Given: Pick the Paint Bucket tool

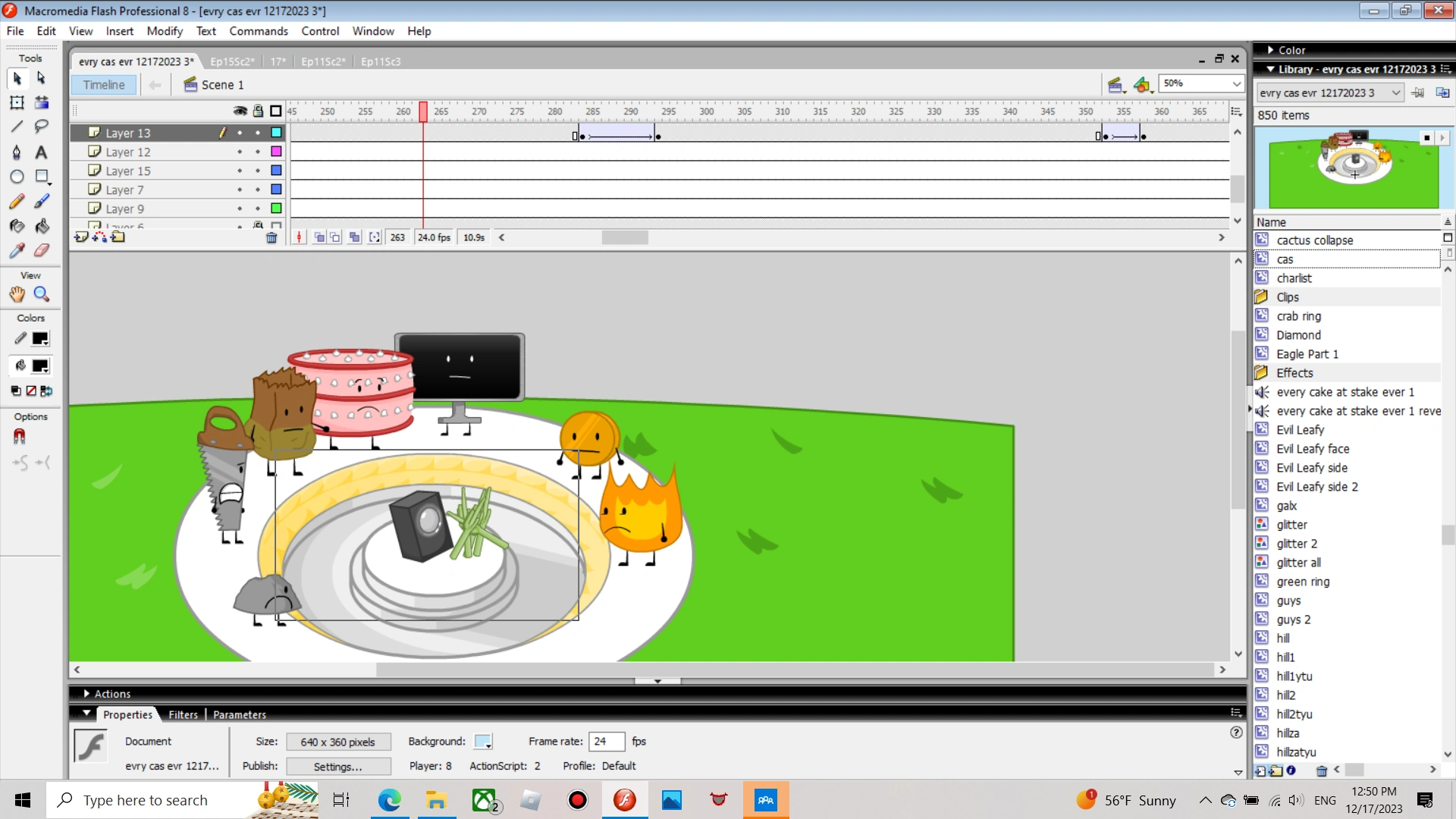Looking at the screenshot, I should [42, 226].
